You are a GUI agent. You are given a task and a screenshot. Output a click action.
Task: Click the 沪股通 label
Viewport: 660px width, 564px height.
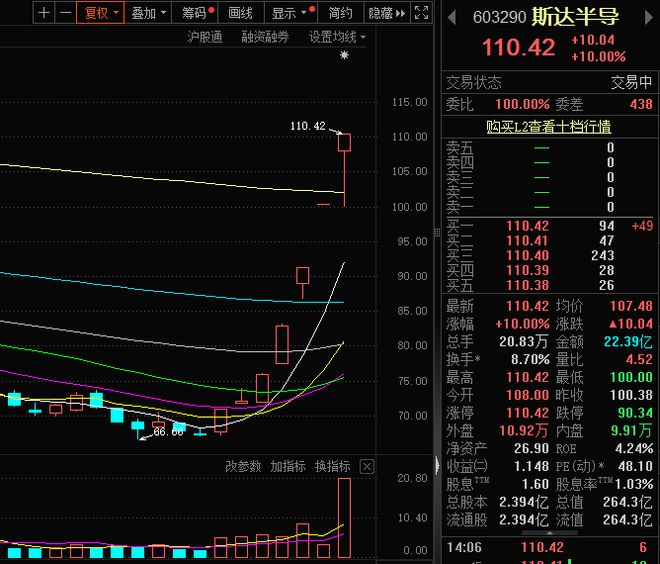coord(205,37)
